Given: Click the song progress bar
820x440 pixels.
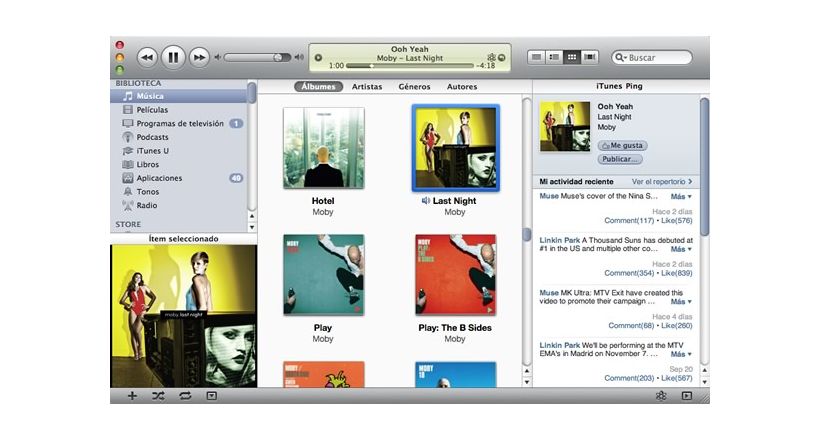Looking at the screenshot, I should tap(409, 66).
